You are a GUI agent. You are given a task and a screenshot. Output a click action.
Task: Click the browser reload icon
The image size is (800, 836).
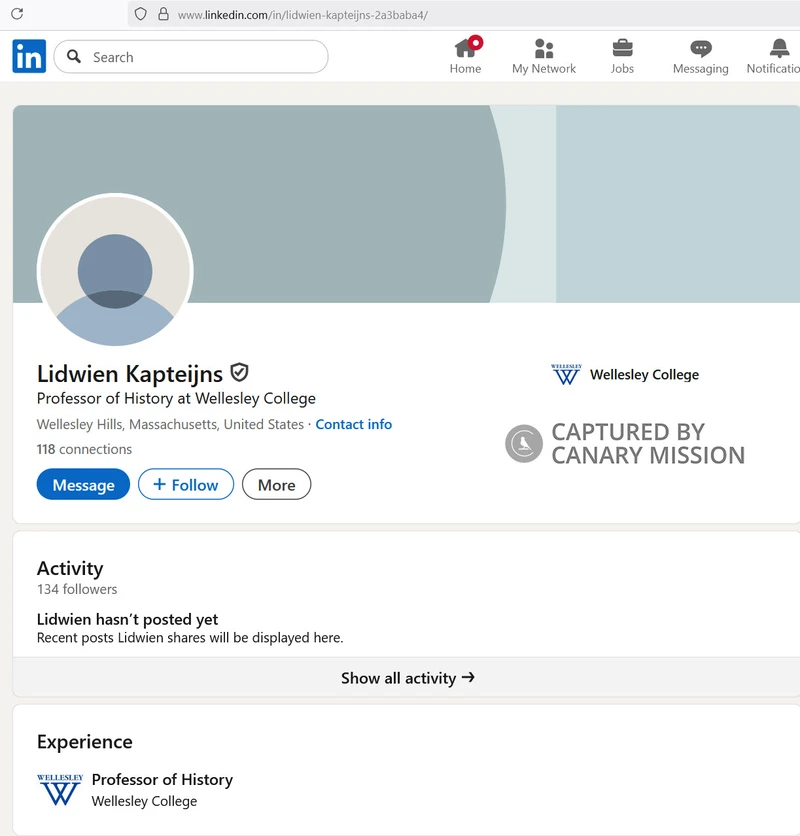[x=17, y=14]
